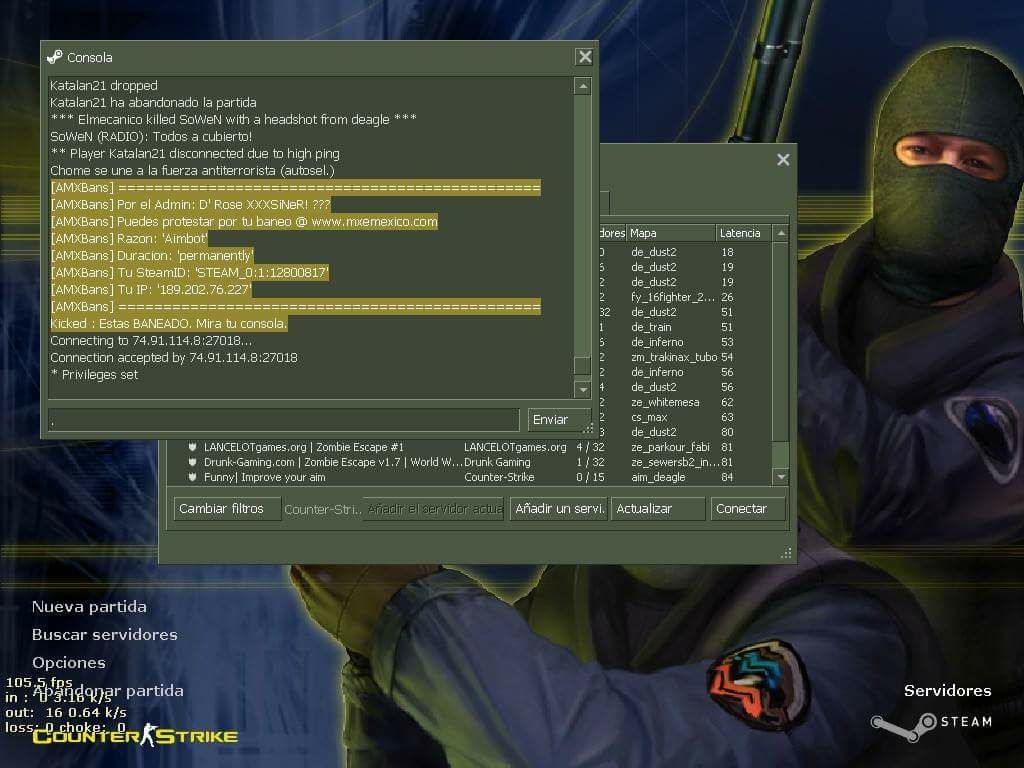
Task: Click the console output scroll up arrow
Action: (x=583, y=86)
